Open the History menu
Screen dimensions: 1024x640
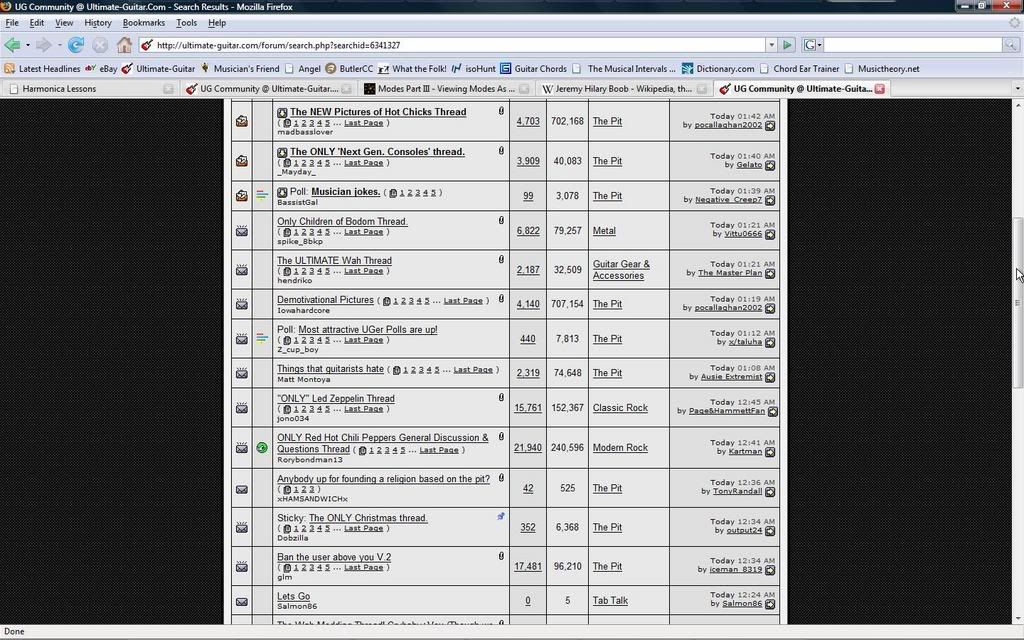point(98,23)
